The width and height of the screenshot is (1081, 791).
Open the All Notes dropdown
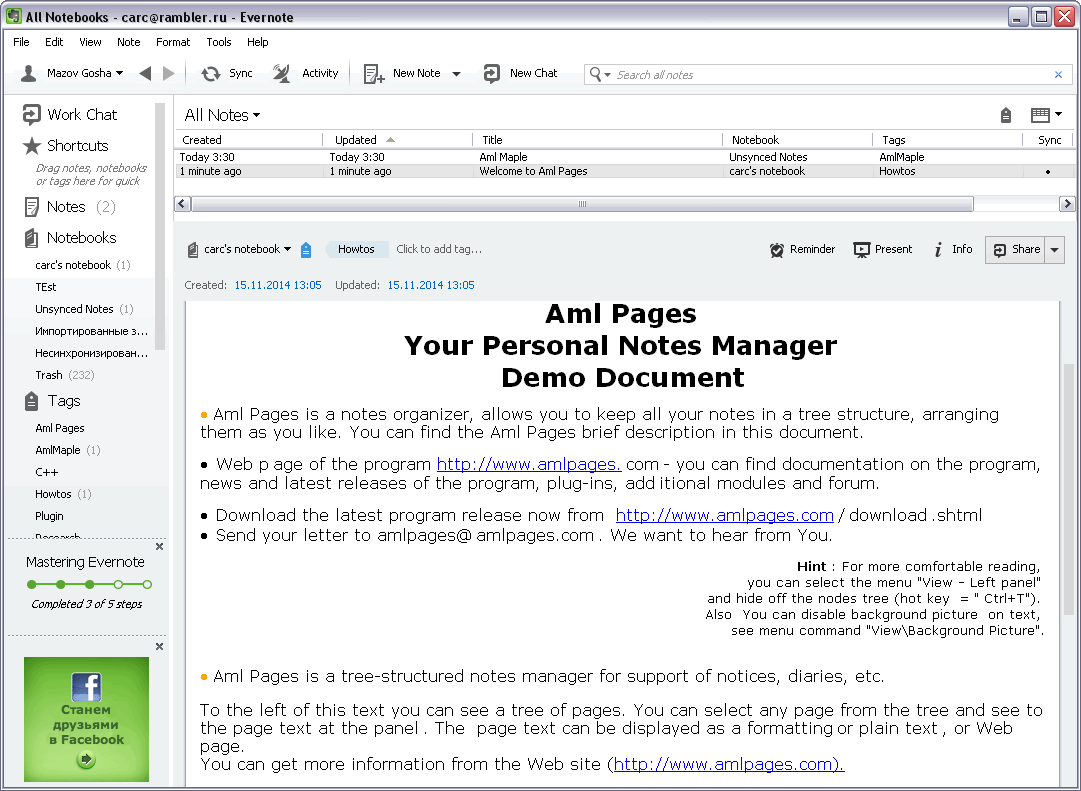pos(222,115)
